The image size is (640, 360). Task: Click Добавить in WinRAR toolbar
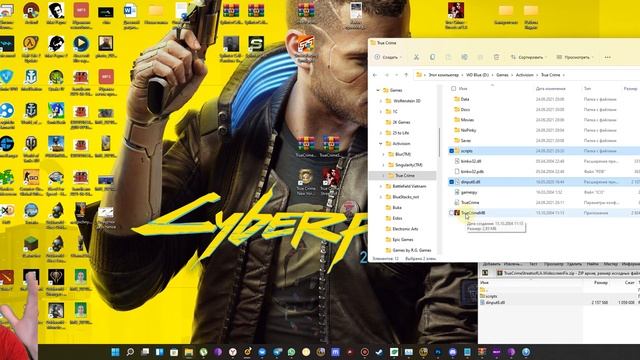coord(491,264)
